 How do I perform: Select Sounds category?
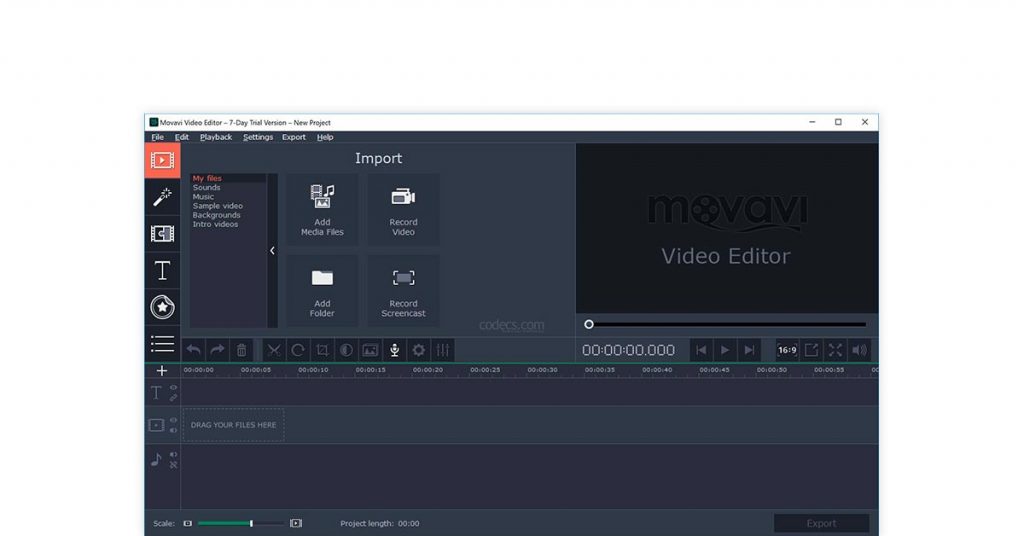(206, 187)
